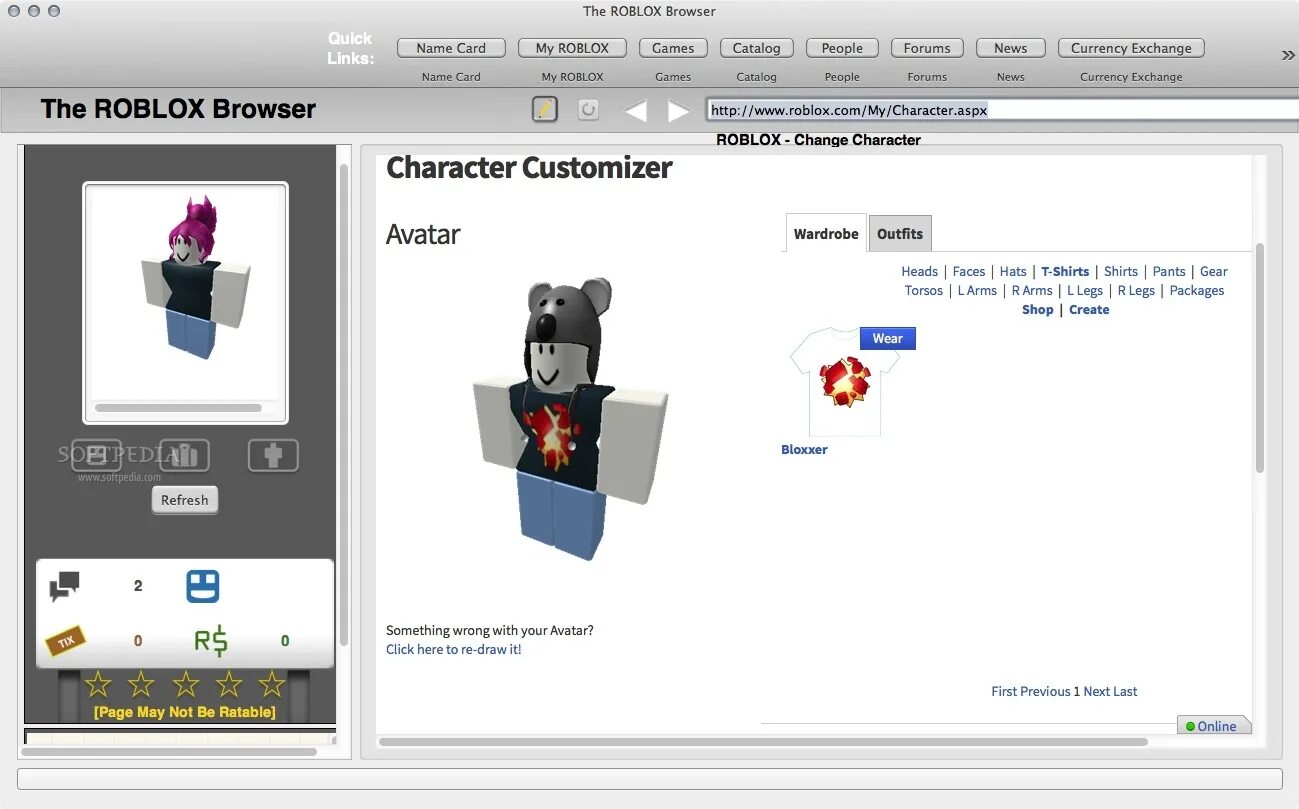Open the Catalog quick link
The width and height of the screenshot is (1299, 809).
pos(757,48)
